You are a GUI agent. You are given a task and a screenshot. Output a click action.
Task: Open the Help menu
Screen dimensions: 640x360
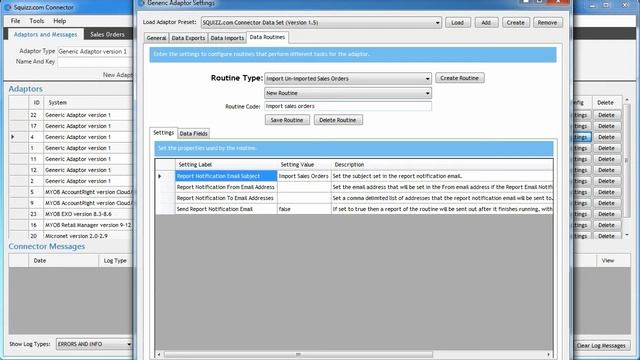point(60,21)
